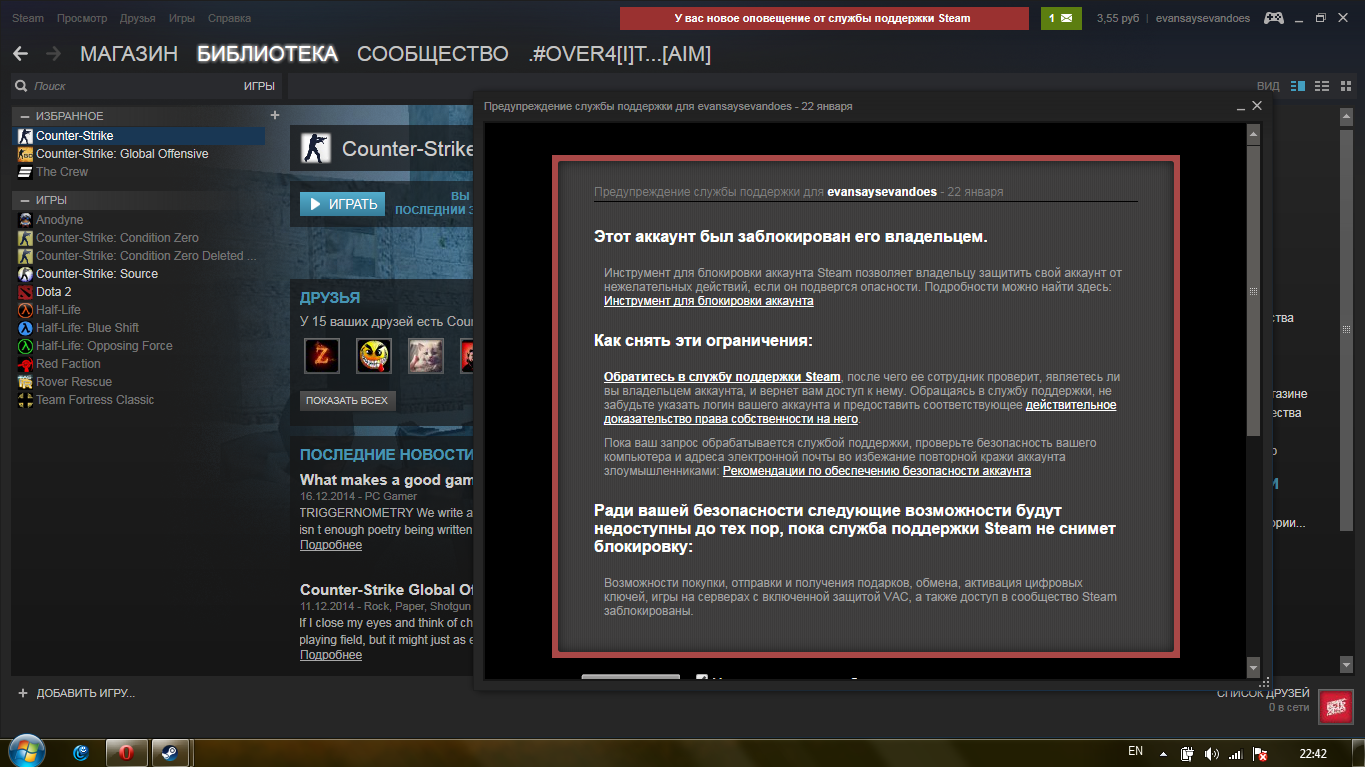The width and height of the screenshot is (1365, 767).
Task: Click the EN language indicator
Action: click(1135, 751)
